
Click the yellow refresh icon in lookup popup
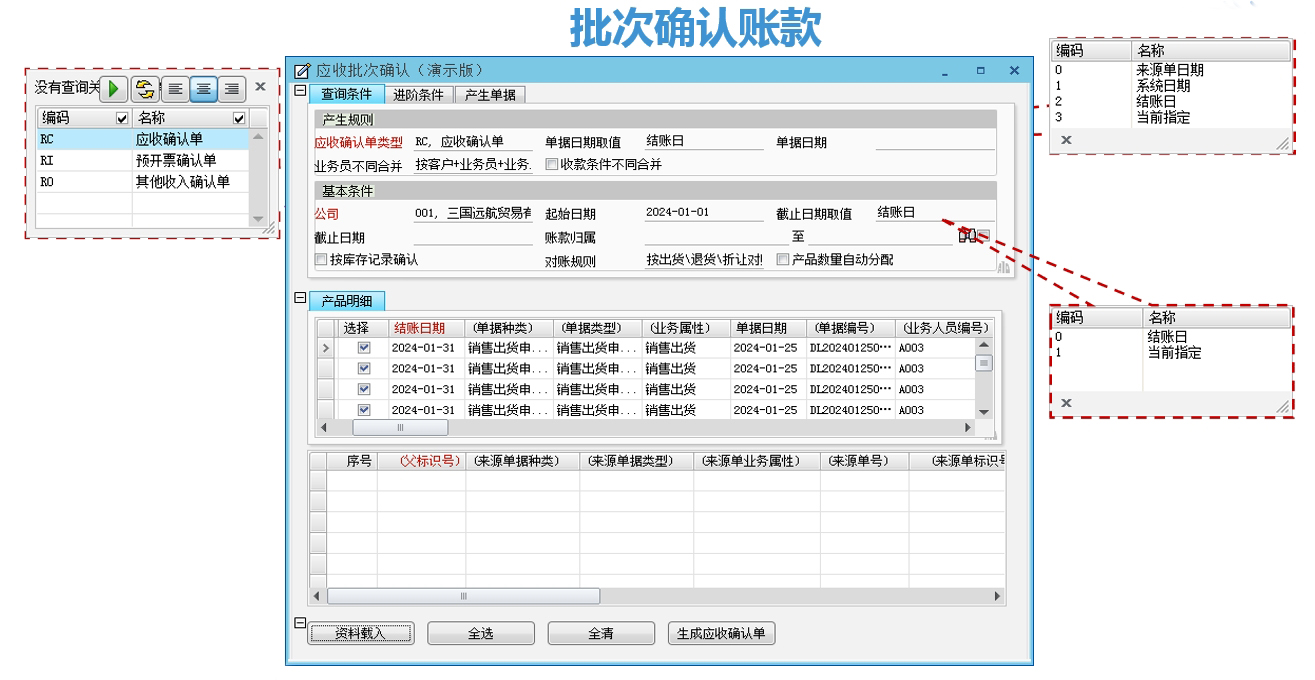[x=146, y=88]
